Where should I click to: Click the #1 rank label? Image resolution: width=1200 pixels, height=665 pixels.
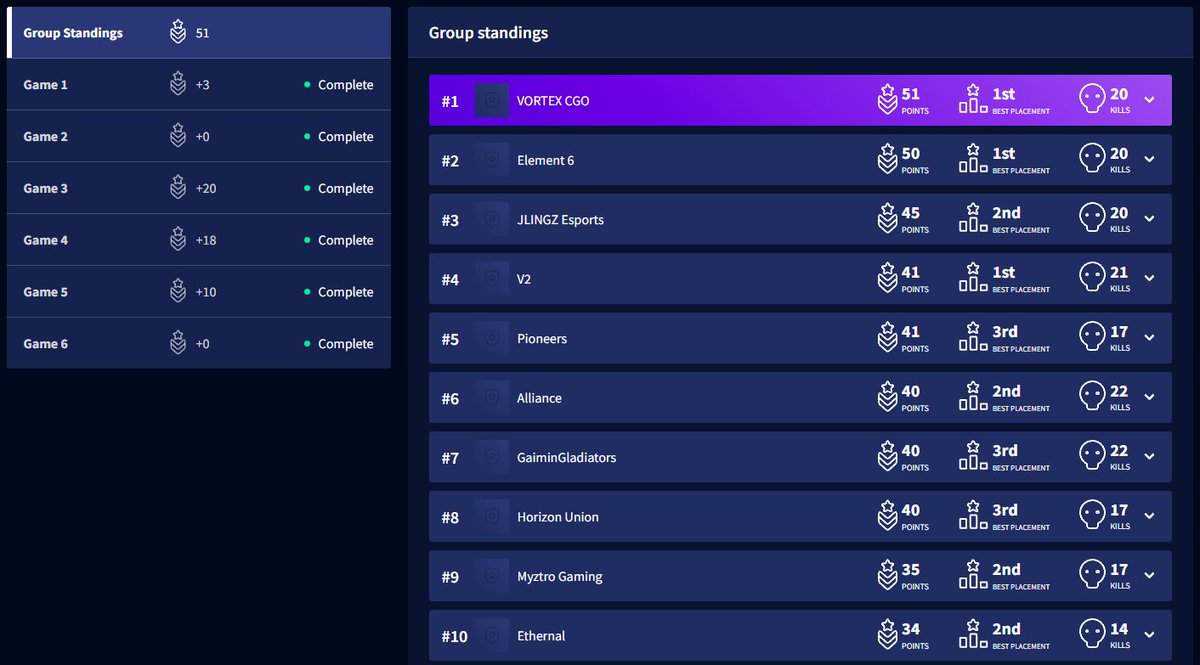pos(450,101)
